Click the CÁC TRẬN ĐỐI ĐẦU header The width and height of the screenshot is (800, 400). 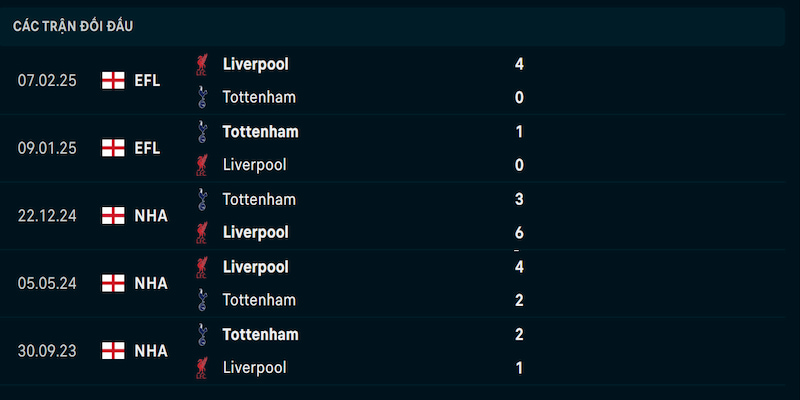pos(73,27)
